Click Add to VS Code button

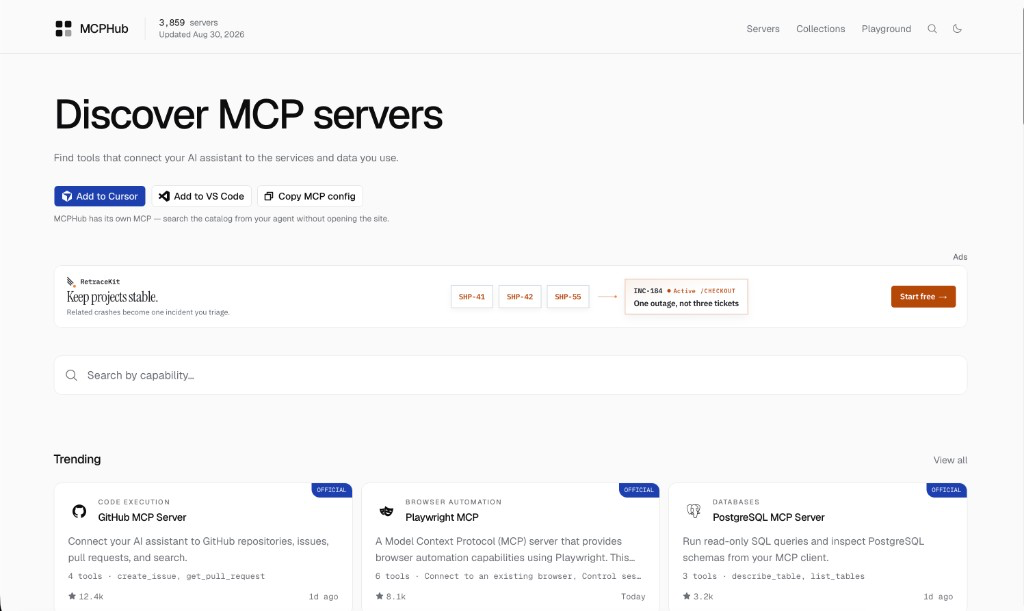pos(202,196)
